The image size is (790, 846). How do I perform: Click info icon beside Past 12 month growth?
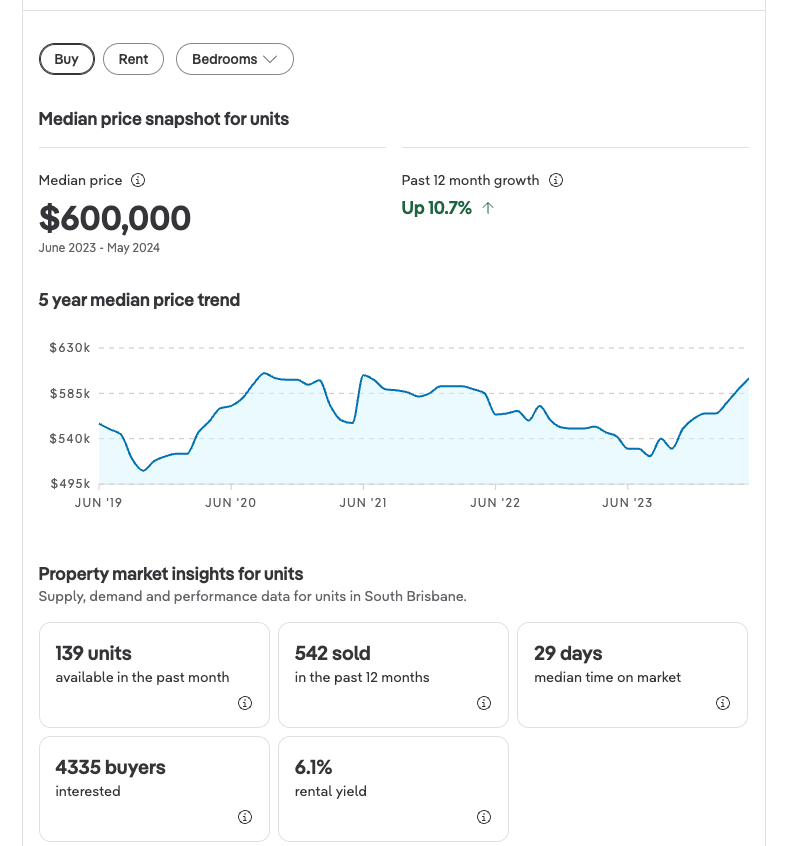(556, 181)
